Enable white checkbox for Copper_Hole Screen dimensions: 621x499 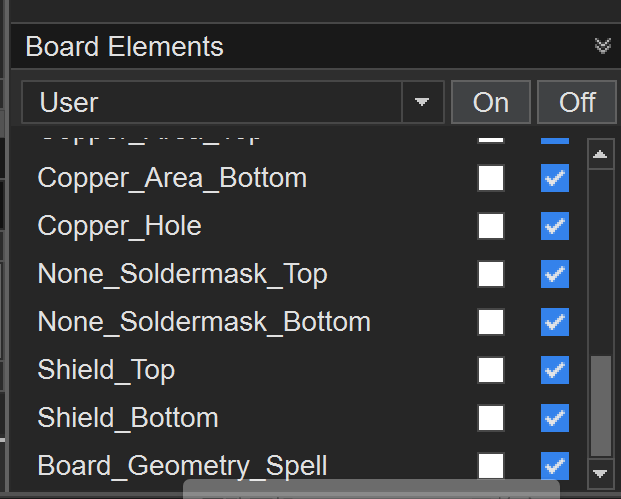pos(491,226)
